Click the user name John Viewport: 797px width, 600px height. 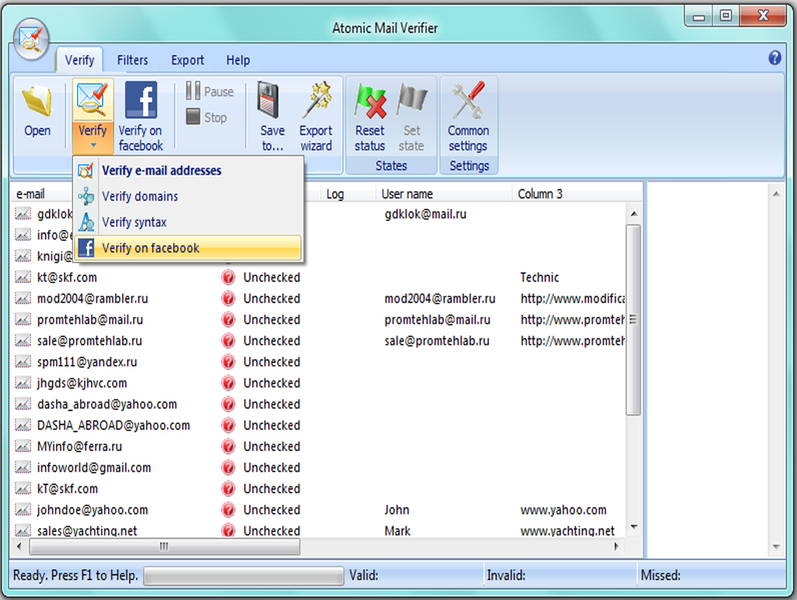(x=396, y=509)
